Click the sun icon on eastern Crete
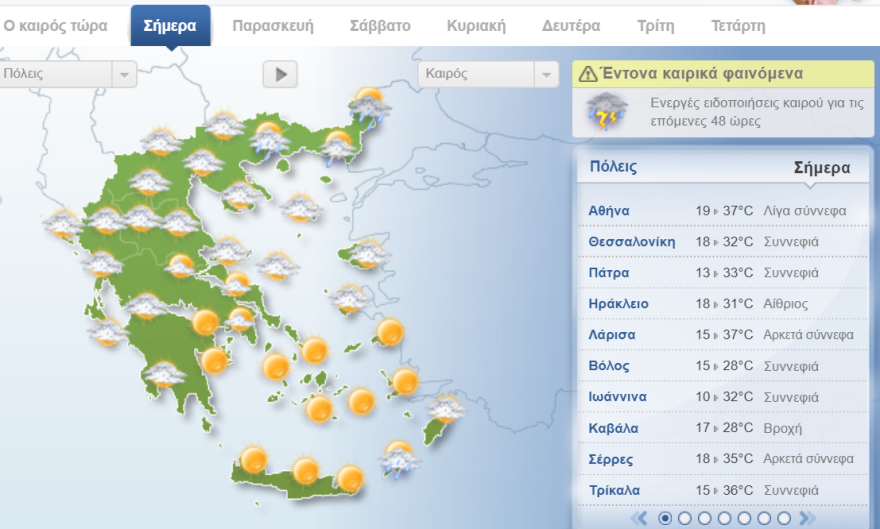 350,478
